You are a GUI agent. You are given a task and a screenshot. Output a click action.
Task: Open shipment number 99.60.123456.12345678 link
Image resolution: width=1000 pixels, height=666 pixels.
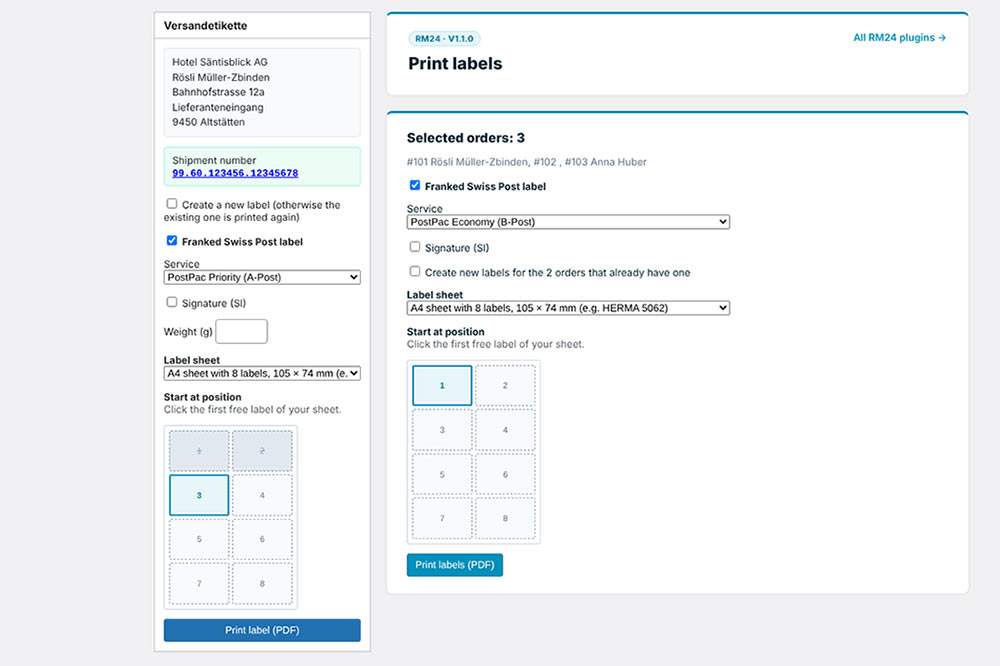pyautogui.click(x=235, y=173)
